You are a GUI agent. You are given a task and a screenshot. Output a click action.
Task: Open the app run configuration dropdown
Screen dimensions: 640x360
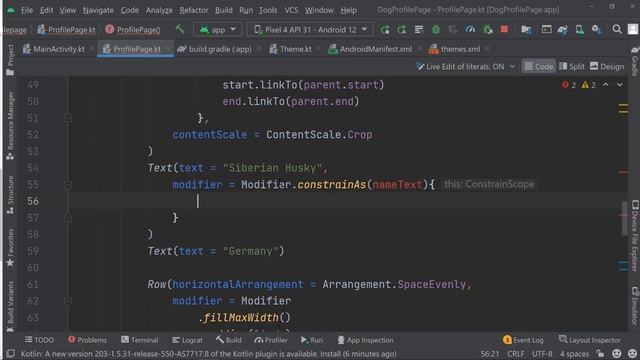pyautogui.click(x=218, y=29)
